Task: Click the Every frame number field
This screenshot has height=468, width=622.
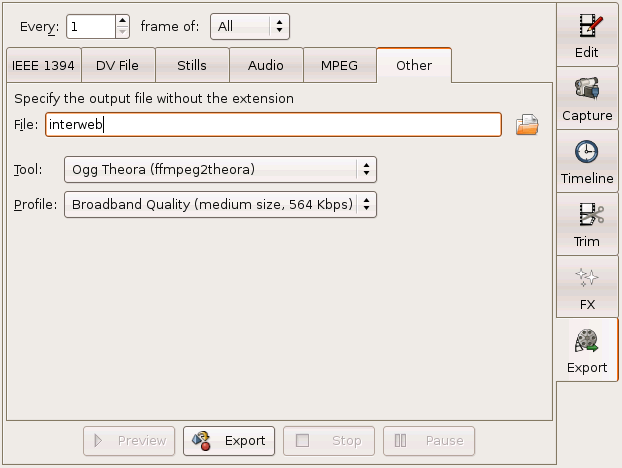Action: [88, 26]
